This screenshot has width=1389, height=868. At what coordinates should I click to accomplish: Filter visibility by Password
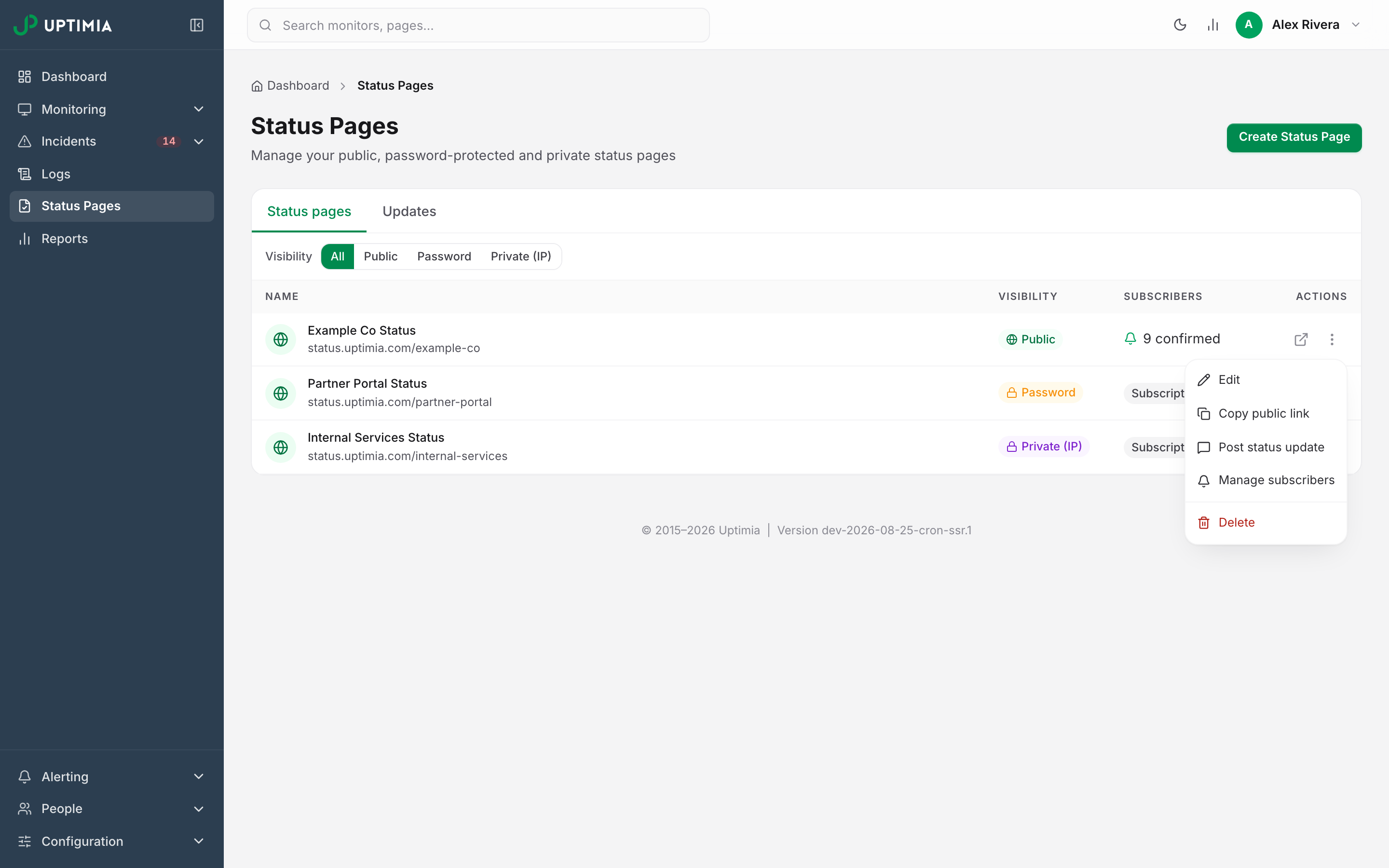coord(444,257)
